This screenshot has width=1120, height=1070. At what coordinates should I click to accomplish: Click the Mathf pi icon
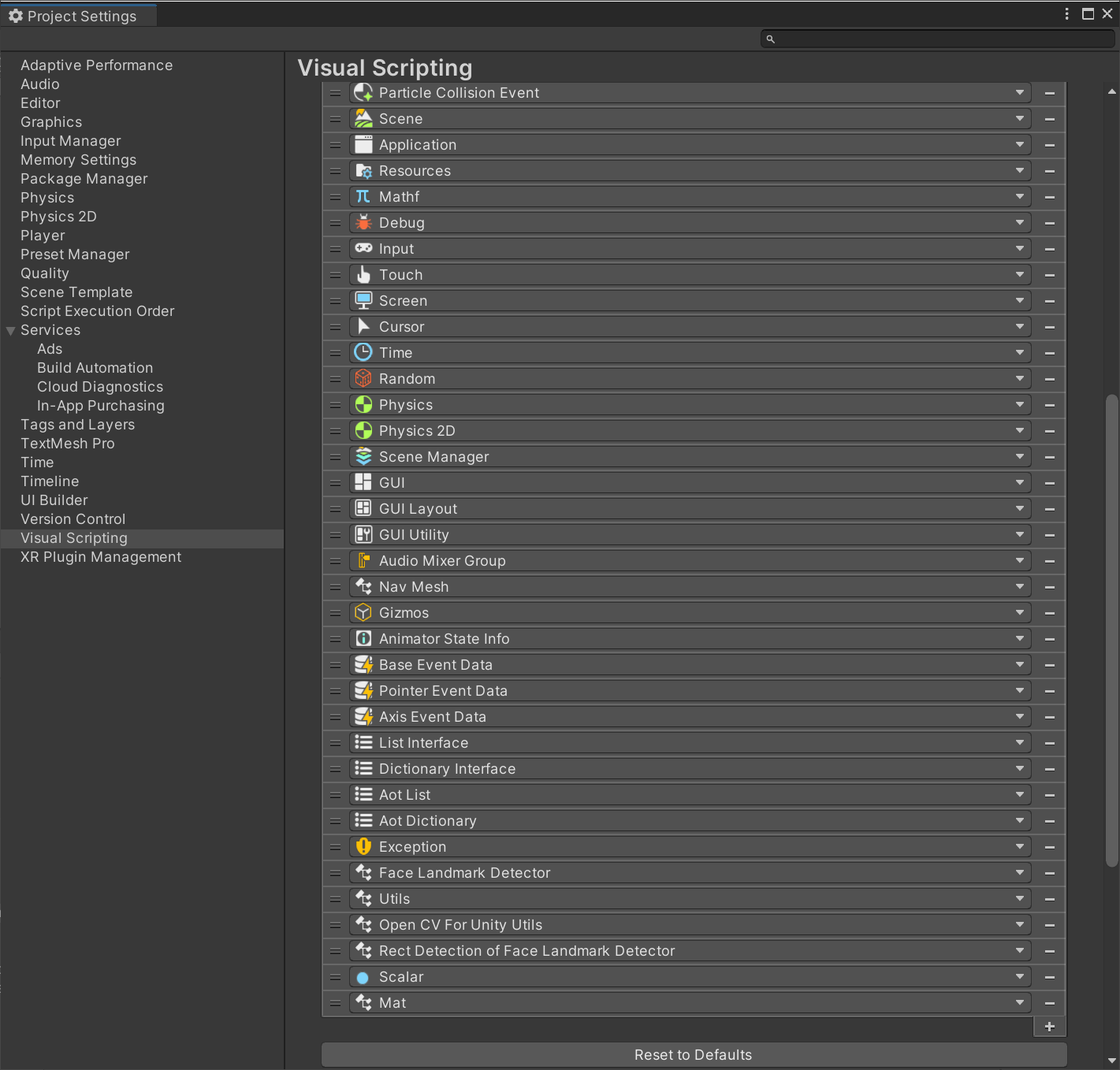click(x=363, y=197)
